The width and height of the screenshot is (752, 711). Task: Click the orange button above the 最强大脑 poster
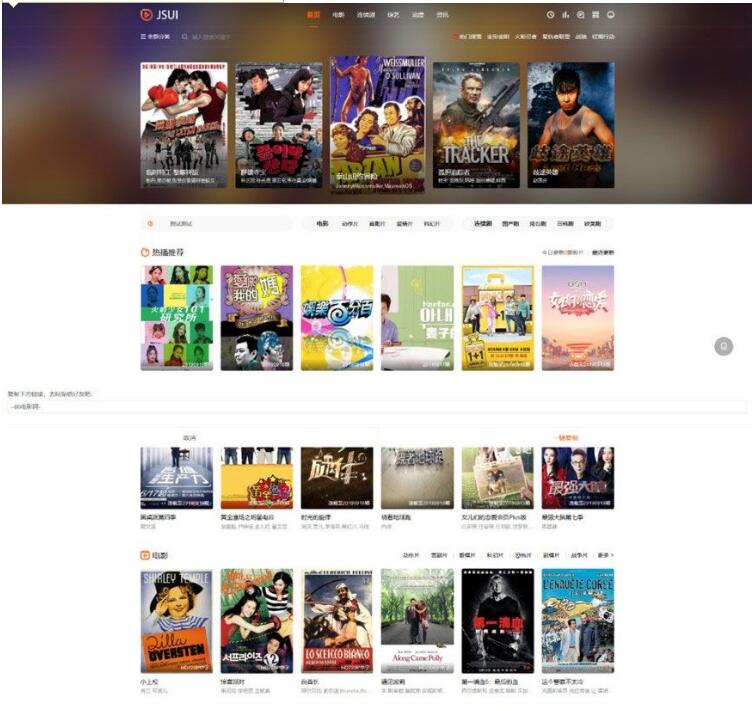566,438
